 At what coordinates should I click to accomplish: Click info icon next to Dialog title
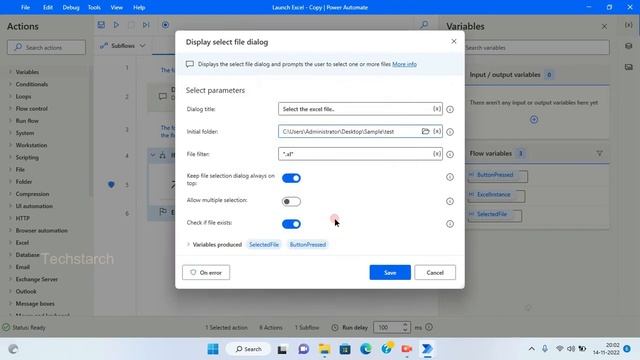pyautogui.click(x=450, y=109)
